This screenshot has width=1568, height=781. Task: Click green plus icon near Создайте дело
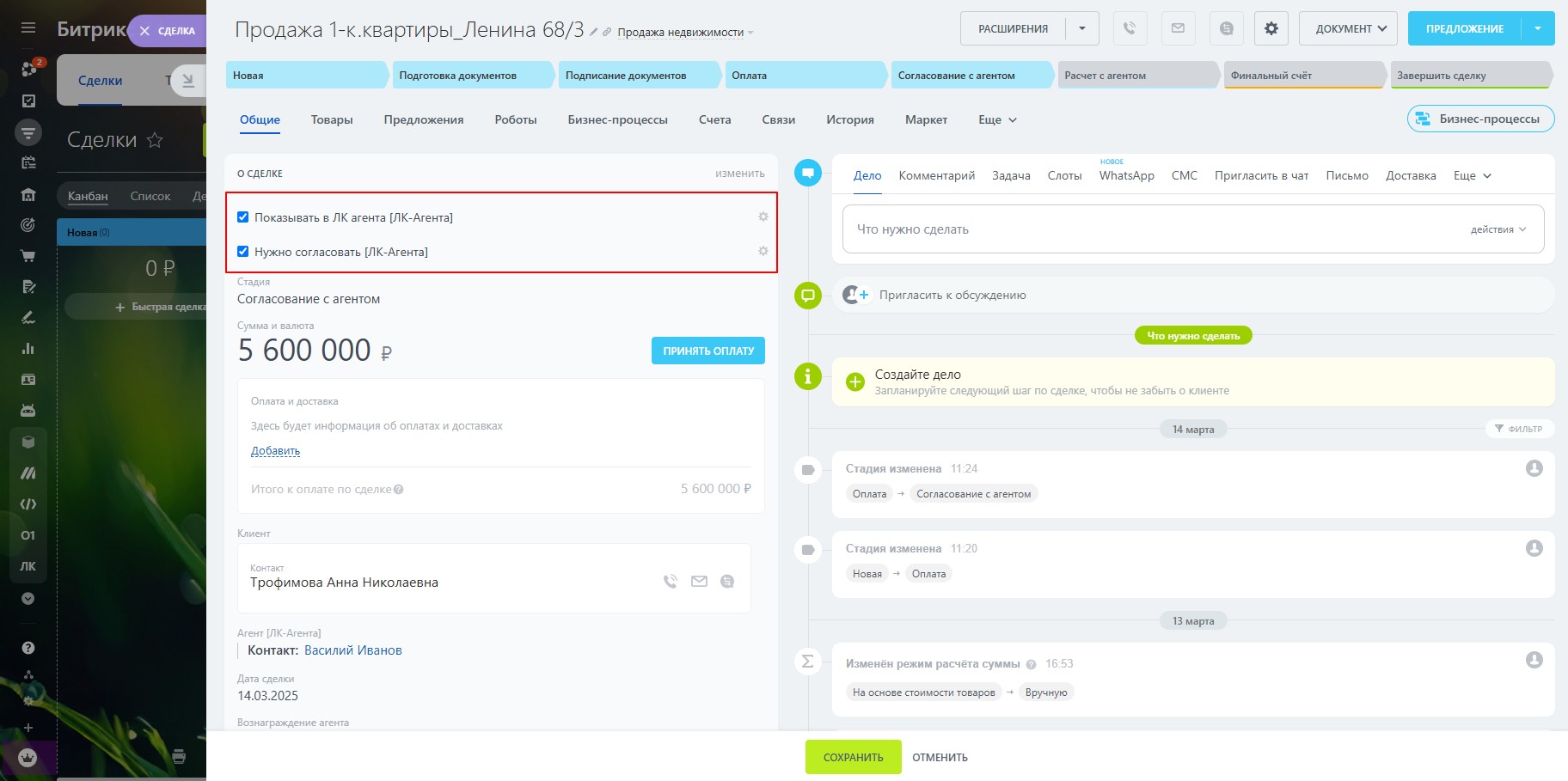(854, 382)
